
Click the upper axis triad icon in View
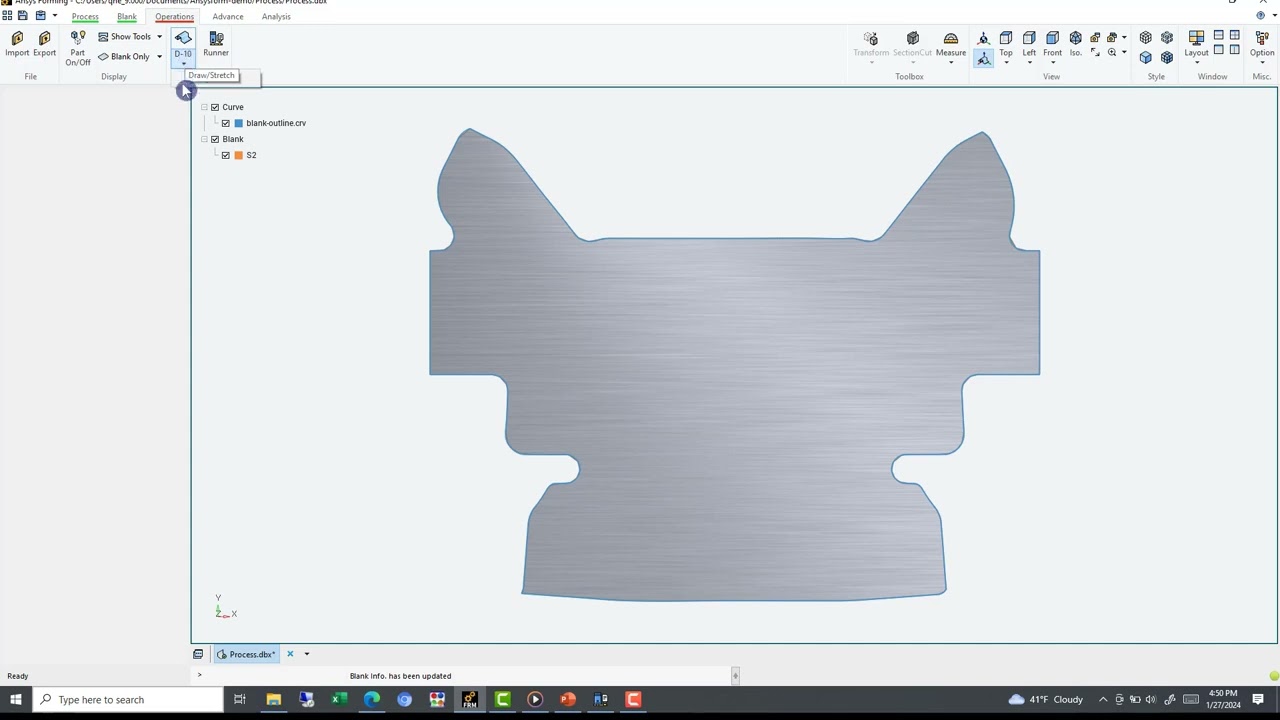click(984, 38)
